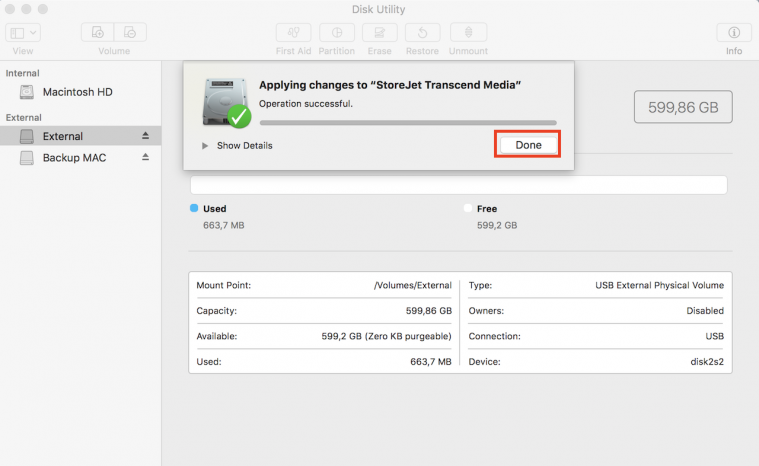Viewport: 759px width, 466px height.
Task: Click "599,2 GB (Zero KB purgeable)" value
Action: click(x=386, y=336)
